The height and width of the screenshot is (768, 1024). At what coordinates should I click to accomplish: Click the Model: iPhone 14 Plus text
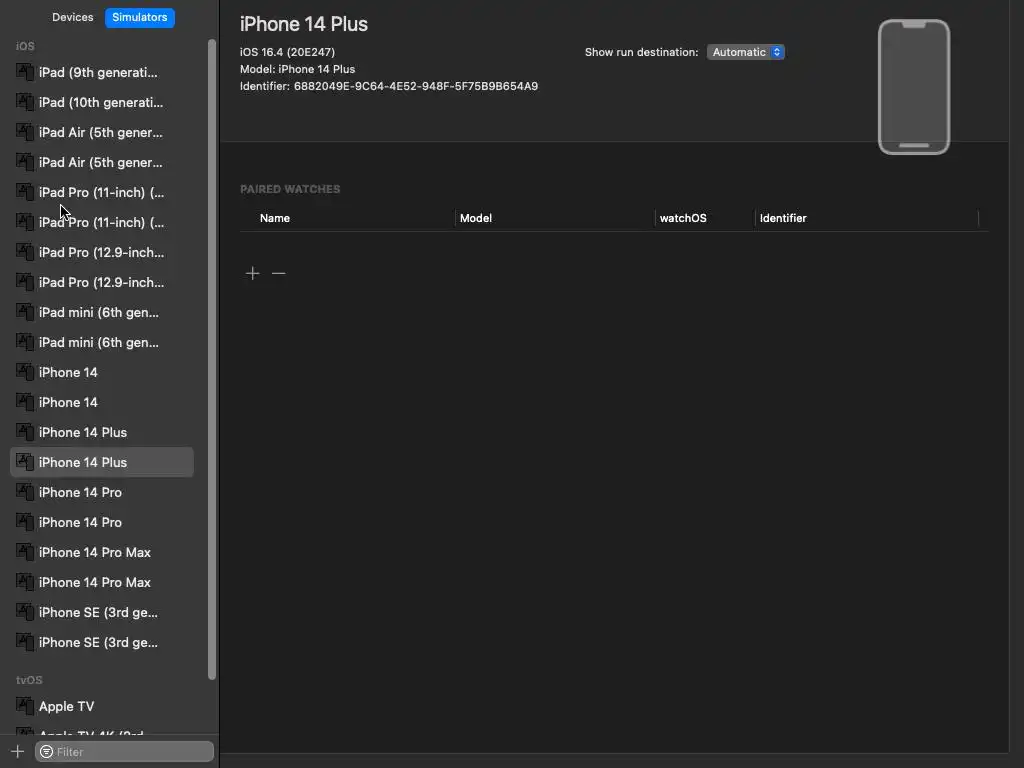tap(297, 69)
